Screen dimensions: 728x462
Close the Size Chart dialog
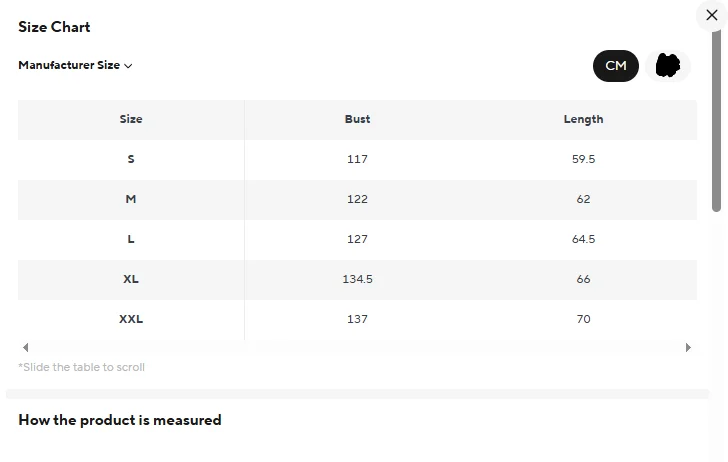pos(711,15)
